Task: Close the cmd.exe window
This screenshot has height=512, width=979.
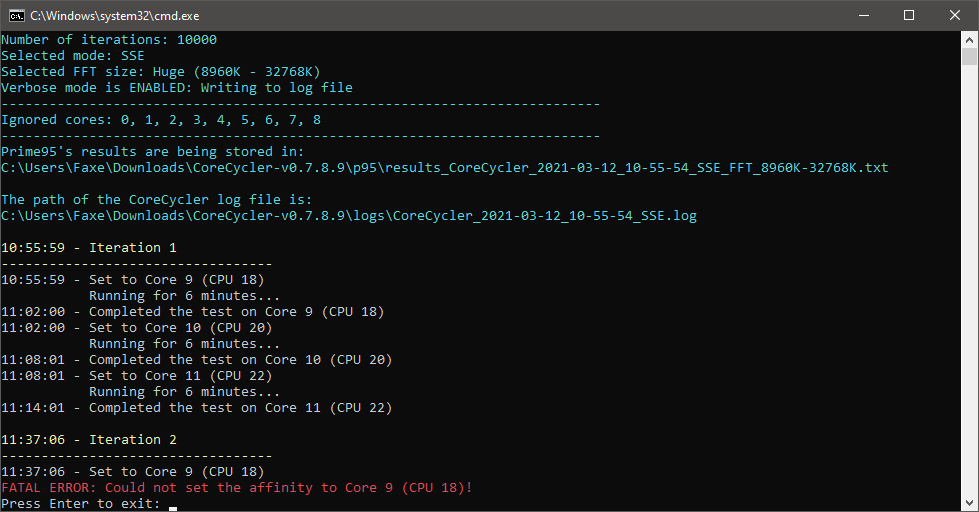Action: (x=955, y=16)
